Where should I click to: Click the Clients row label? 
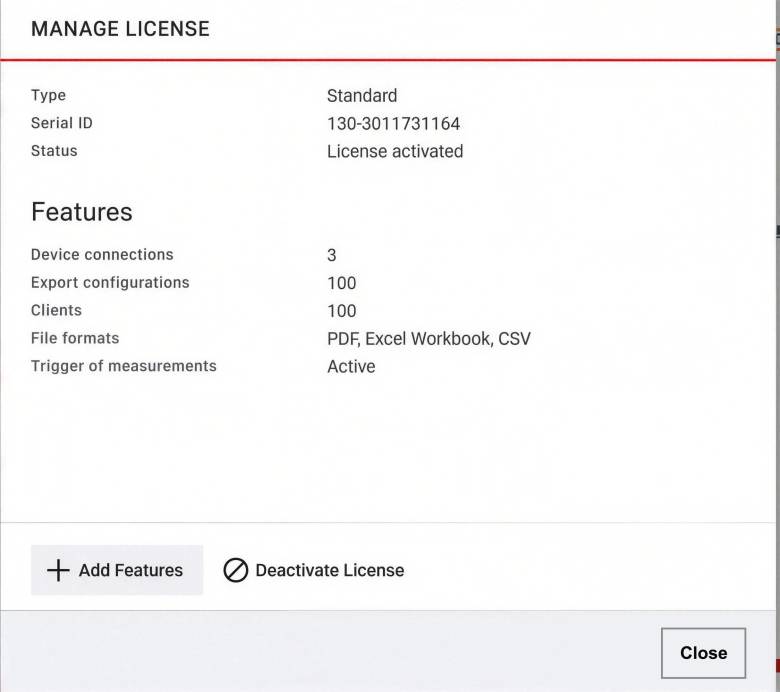pyautogui.click(x=56, y=311)
